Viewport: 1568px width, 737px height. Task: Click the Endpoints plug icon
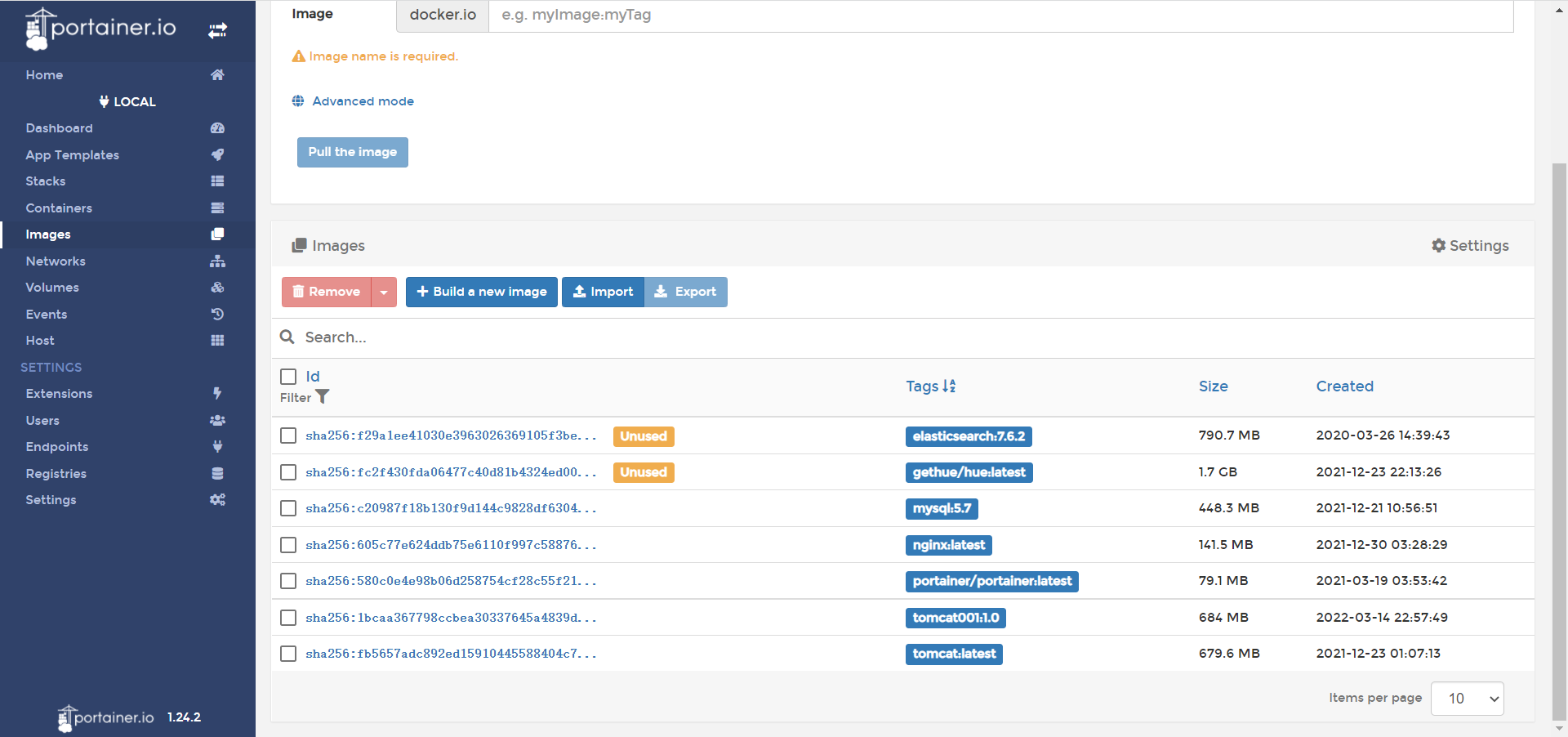pyautogui.click(x=217, y=447)
